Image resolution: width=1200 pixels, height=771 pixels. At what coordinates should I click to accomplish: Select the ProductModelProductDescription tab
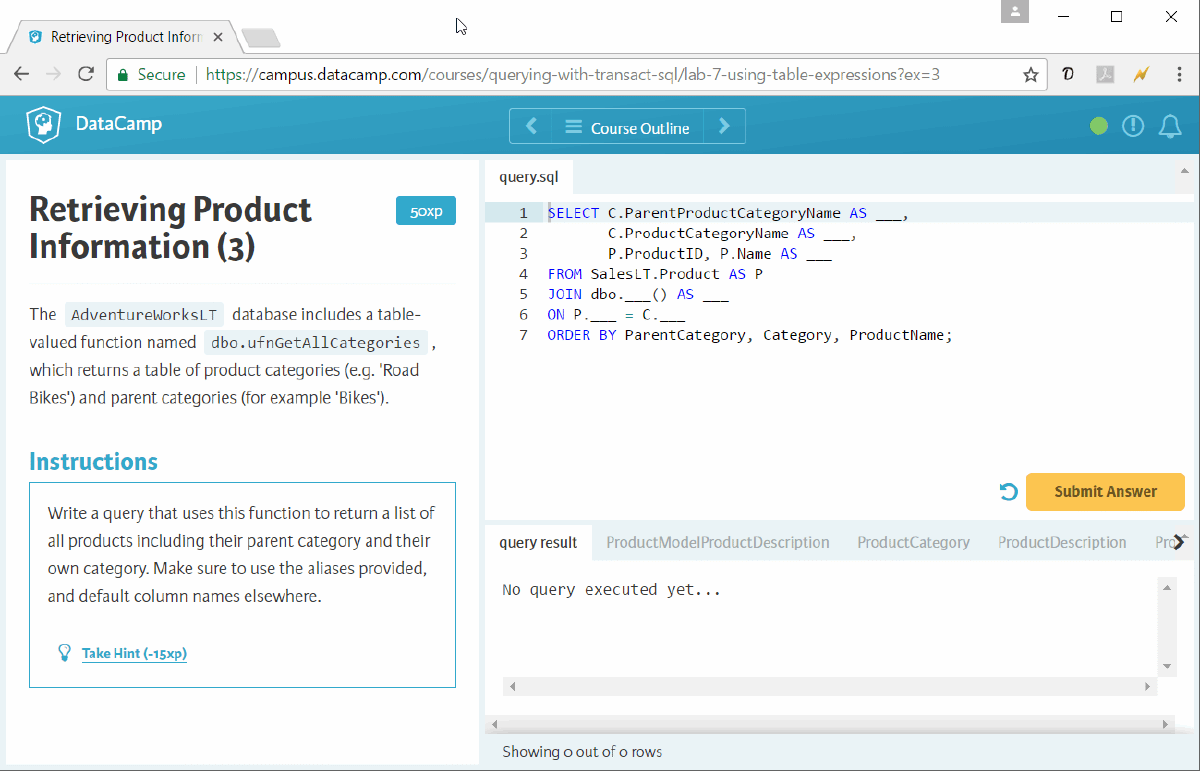point(718,542)
